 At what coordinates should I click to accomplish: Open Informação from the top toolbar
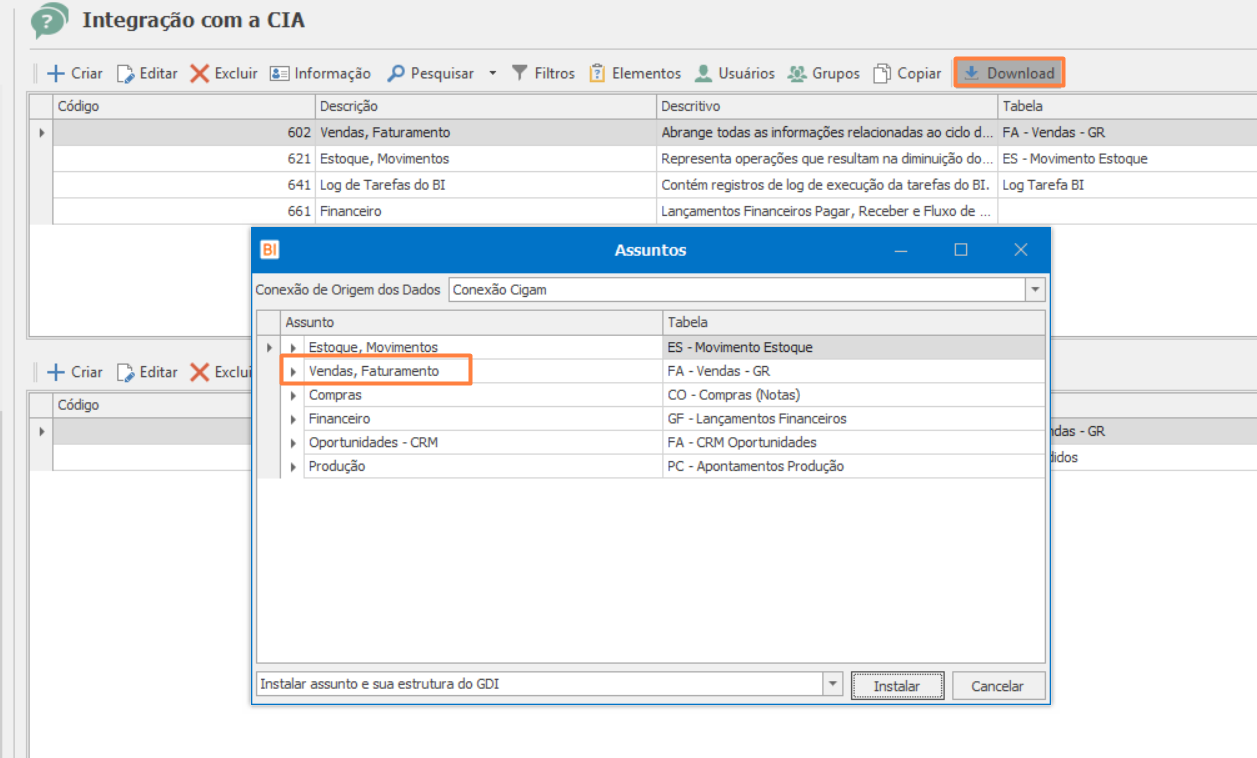point(320,73)
